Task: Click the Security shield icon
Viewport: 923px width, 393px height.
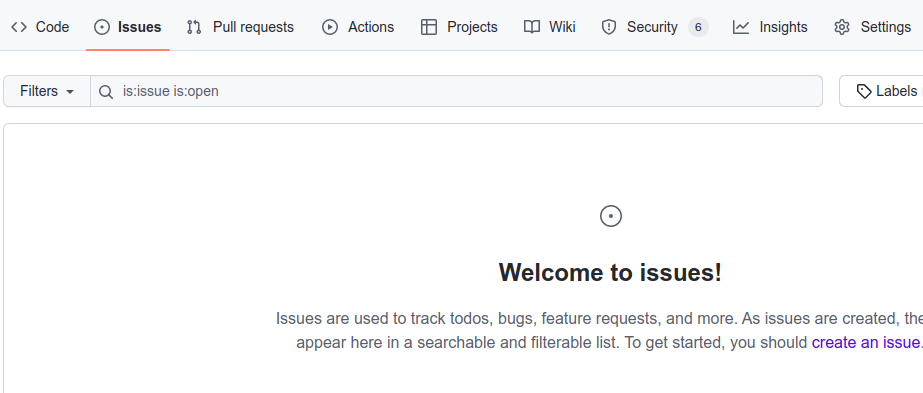Action: pos(609,27)
